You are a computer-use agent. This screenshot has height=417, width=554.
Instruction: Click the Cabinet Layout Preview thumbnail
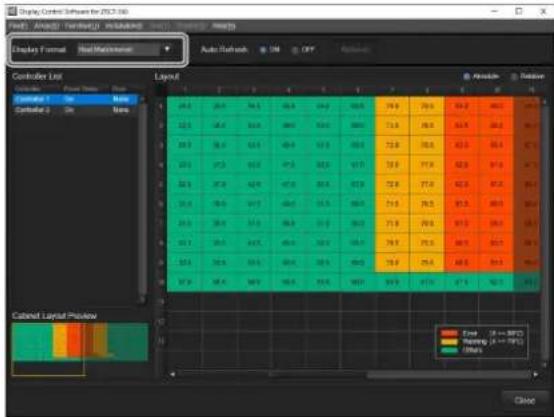80,342
